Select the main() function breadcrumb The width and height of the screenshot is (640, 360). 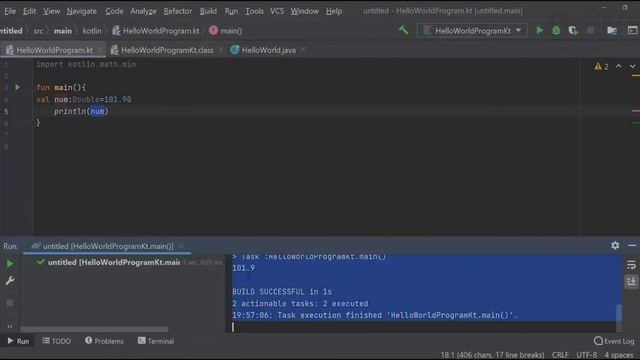click(226, 31)
